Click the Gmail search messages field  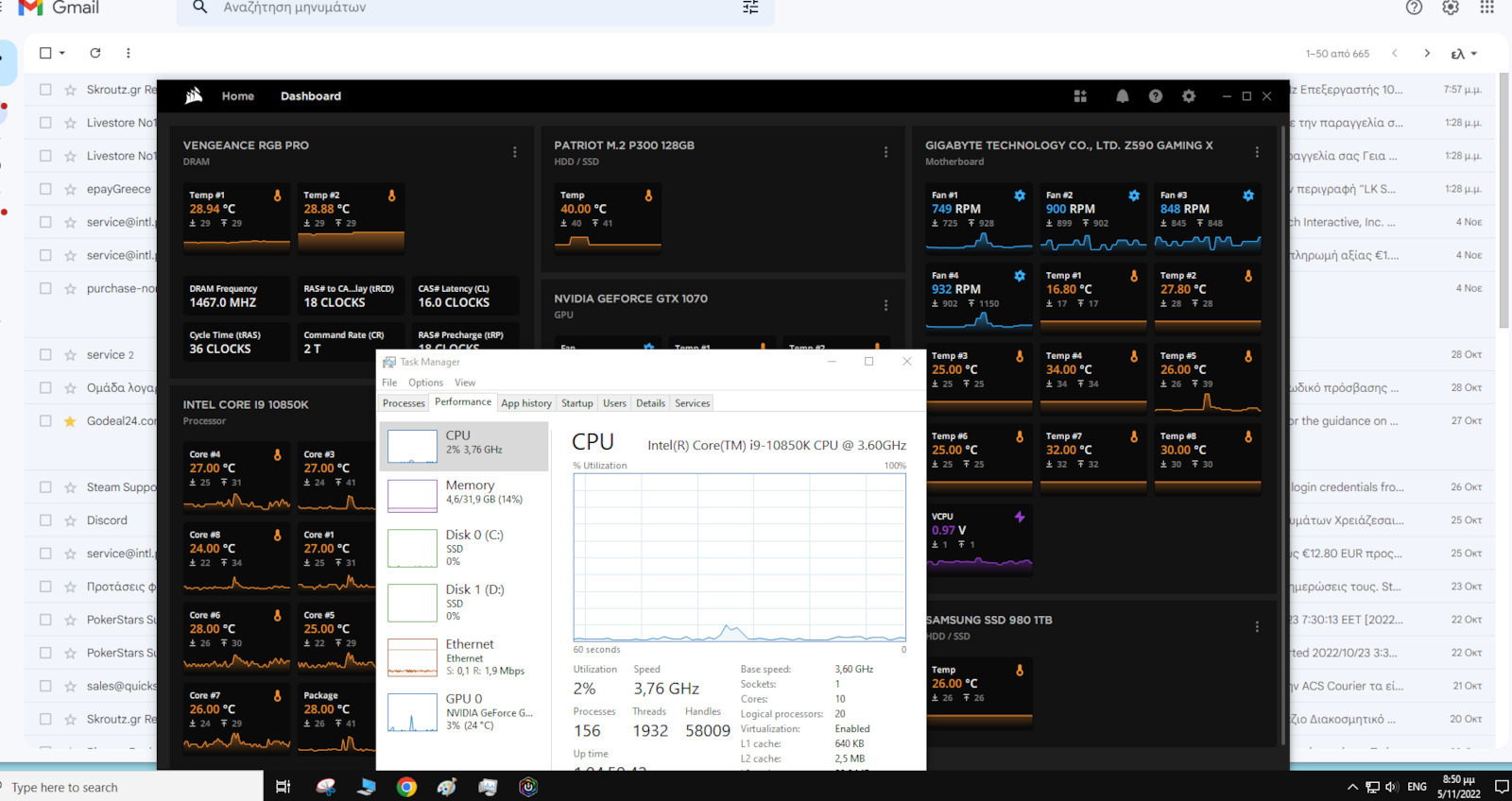[x=475, y=8]
